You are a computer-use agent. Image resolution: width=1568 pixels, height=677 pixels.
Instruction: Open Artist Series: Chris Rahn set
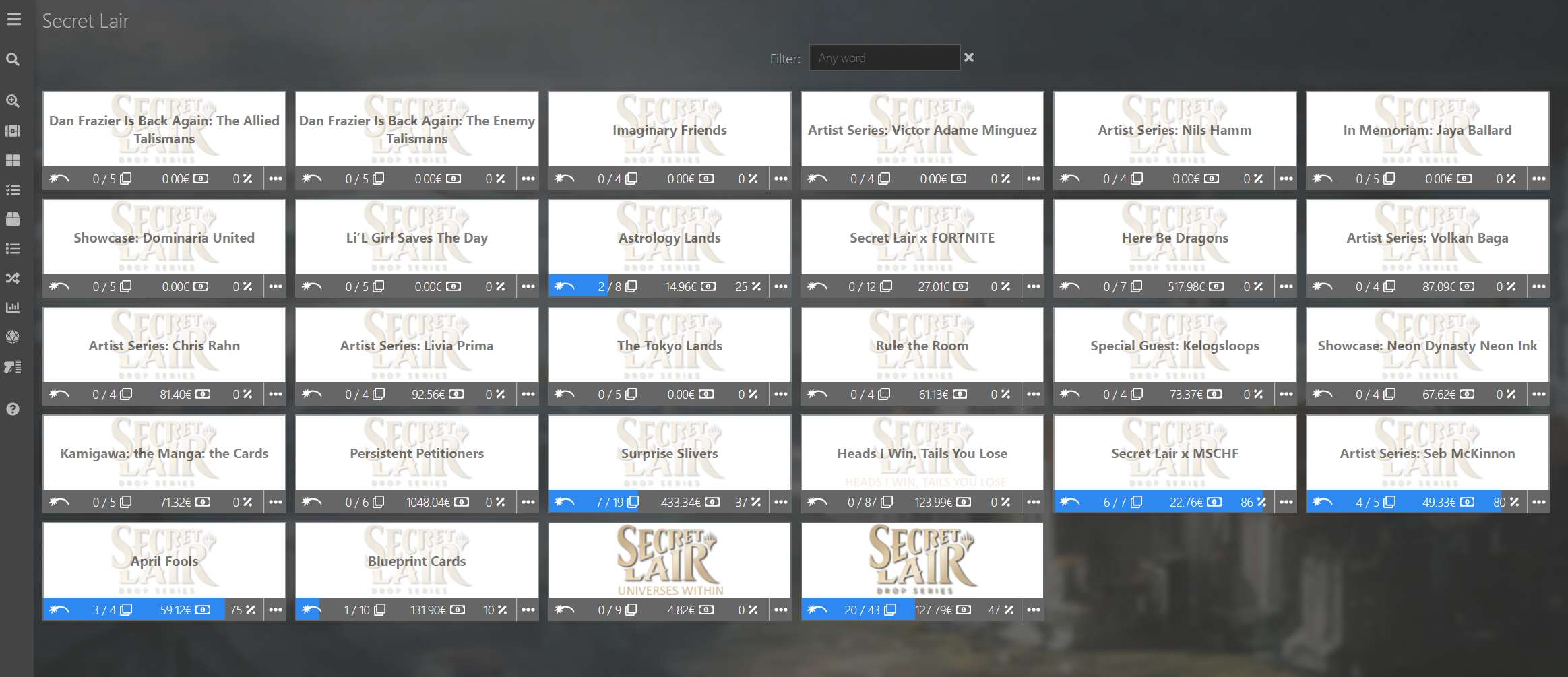tap(164, 345)
